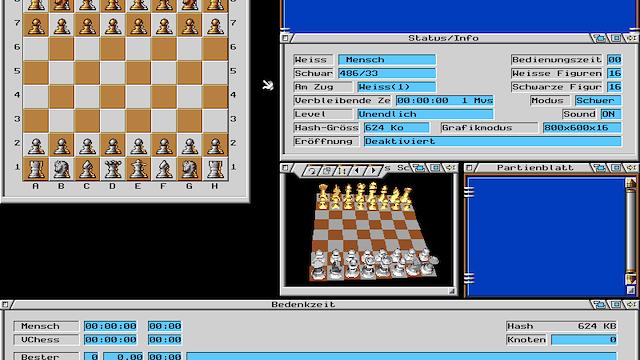The width and height of the screenshot is (640, 360).
Task: Click the Bedenkzeit window title bar
Action: (x=303, y=304)
